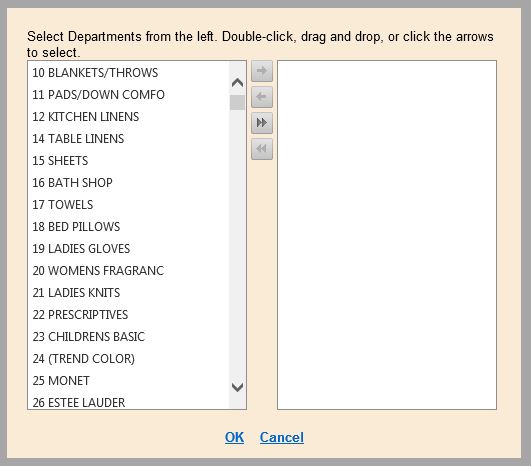
Task: Dismiss dialog with the Cancel link
Action: [x=282, y=437]
